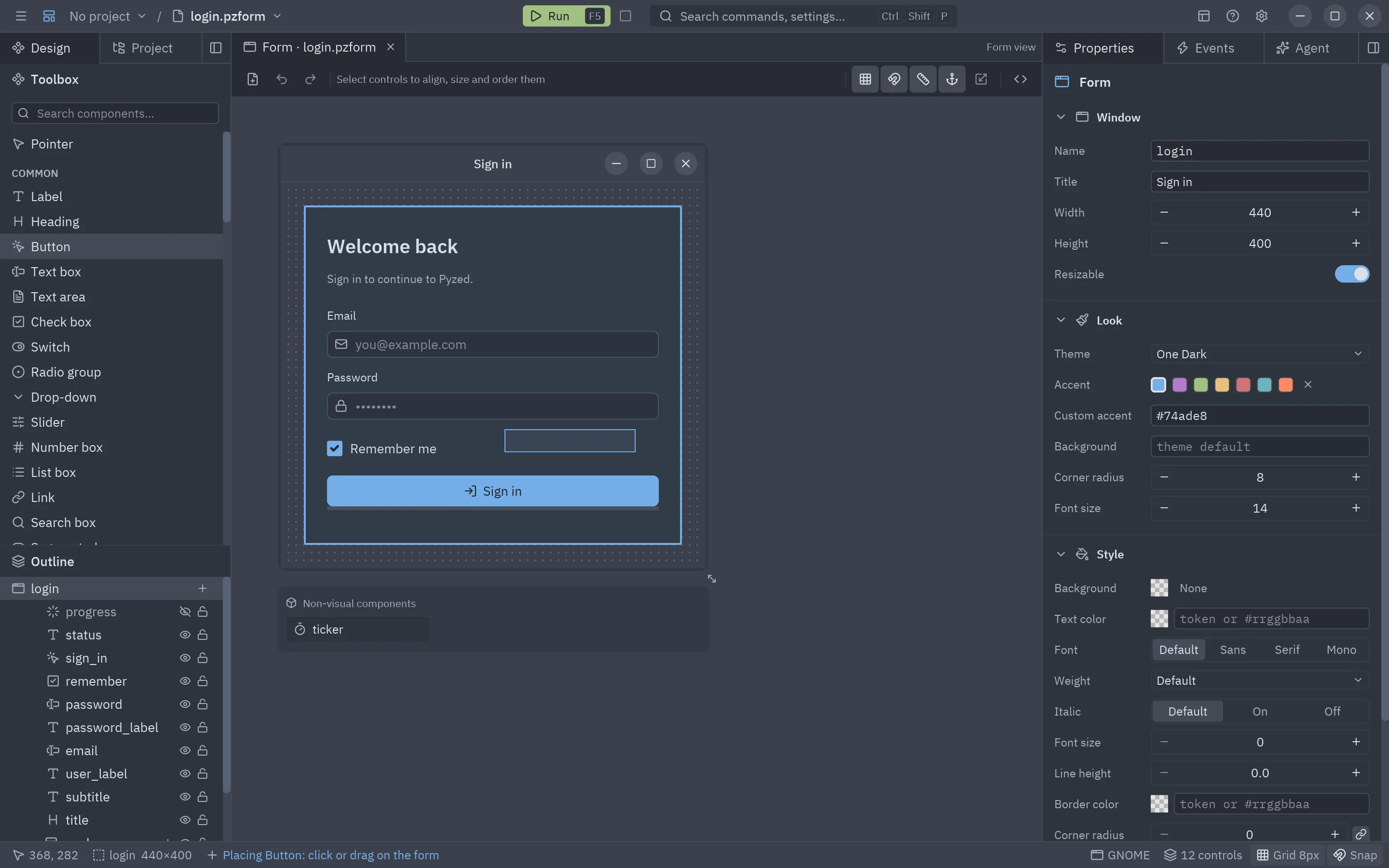The image size is (1389, 868).
Task: Click the redo arrow in the form toolbar
Action: point(310,79)
